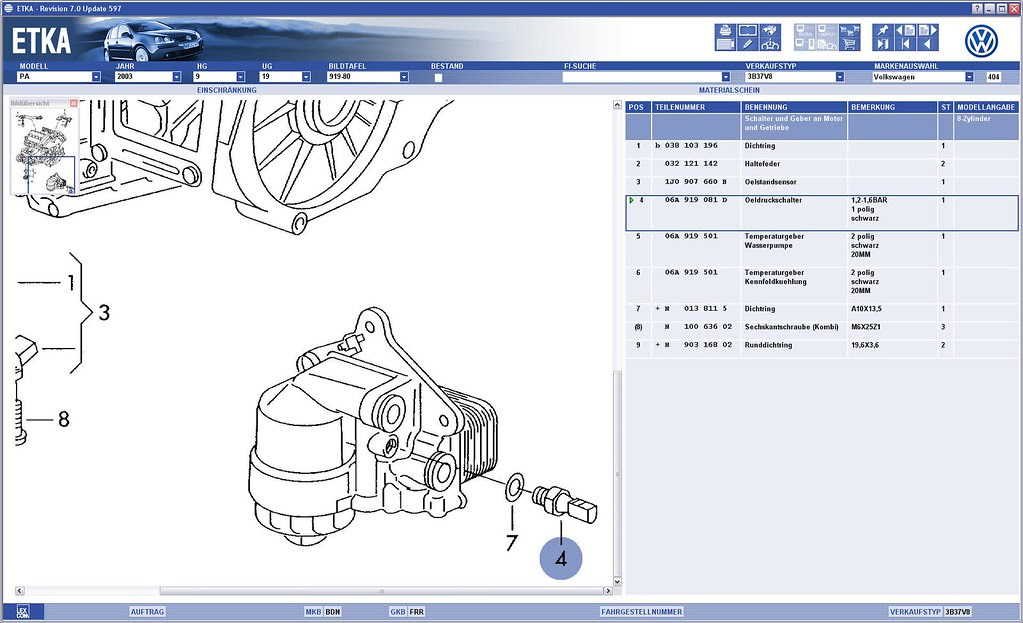Viewport: 1023px width, 623px height.
Task: Expand the HG dropdown
Action: click(x=240, y=77)
